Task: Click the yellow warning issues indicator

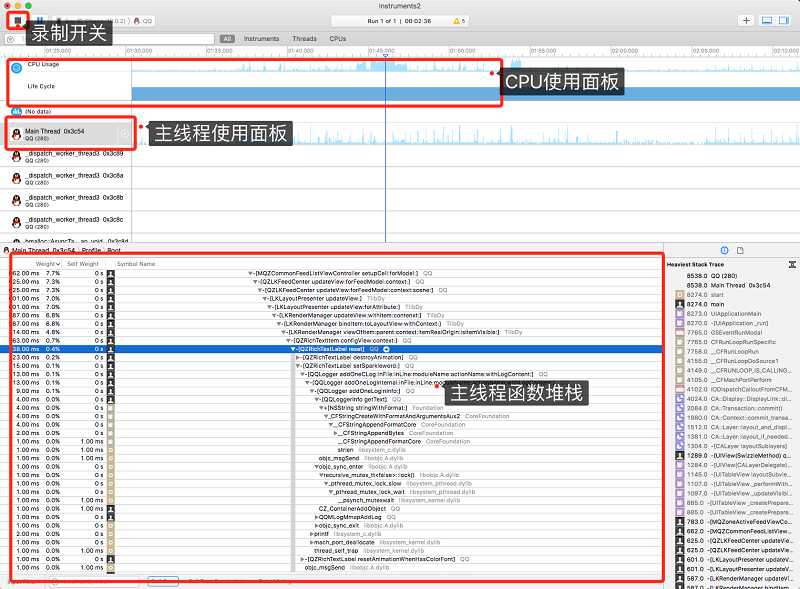Action: pyautogui.click(x=459, y=21)
